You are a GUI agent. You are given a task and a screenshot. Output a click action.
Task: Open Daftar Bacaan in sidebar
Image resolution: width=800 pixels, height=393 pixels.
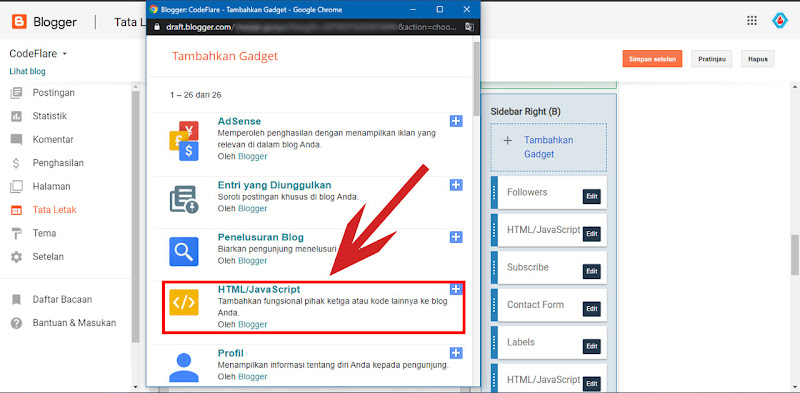[x=62, y=300]
